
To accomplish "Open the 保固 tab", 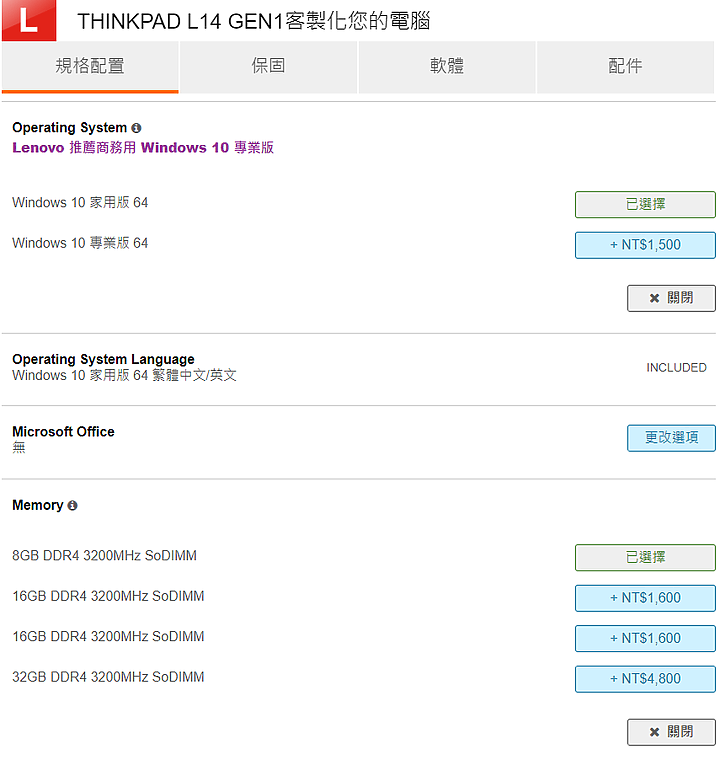I will 268,66.
